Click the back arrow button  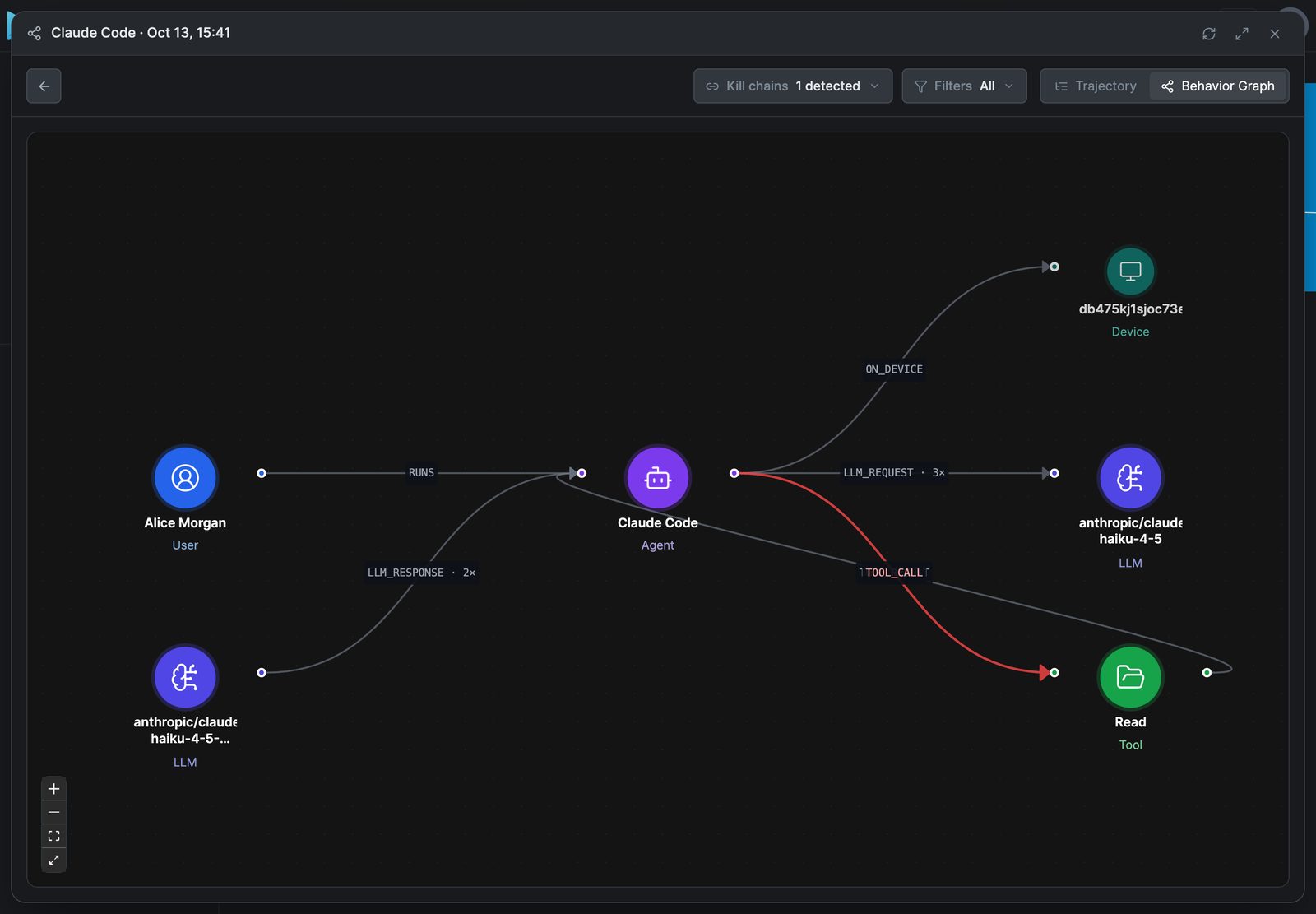44,86
